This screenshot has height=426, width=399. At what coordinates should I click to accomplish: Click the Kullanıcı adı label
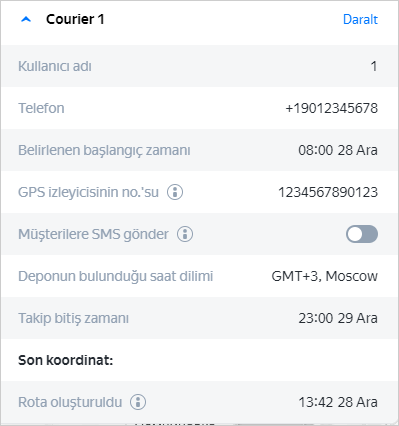(x=55, y=66)
